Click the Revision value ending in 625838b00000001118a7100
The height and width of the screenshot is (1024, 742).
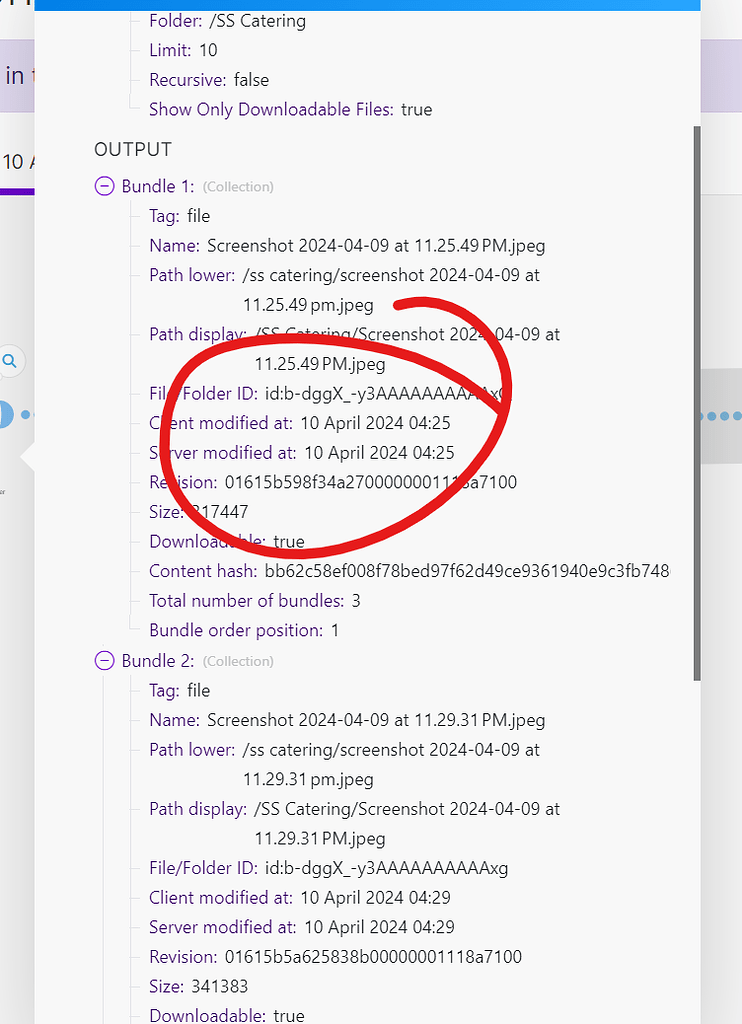[373, 957]
